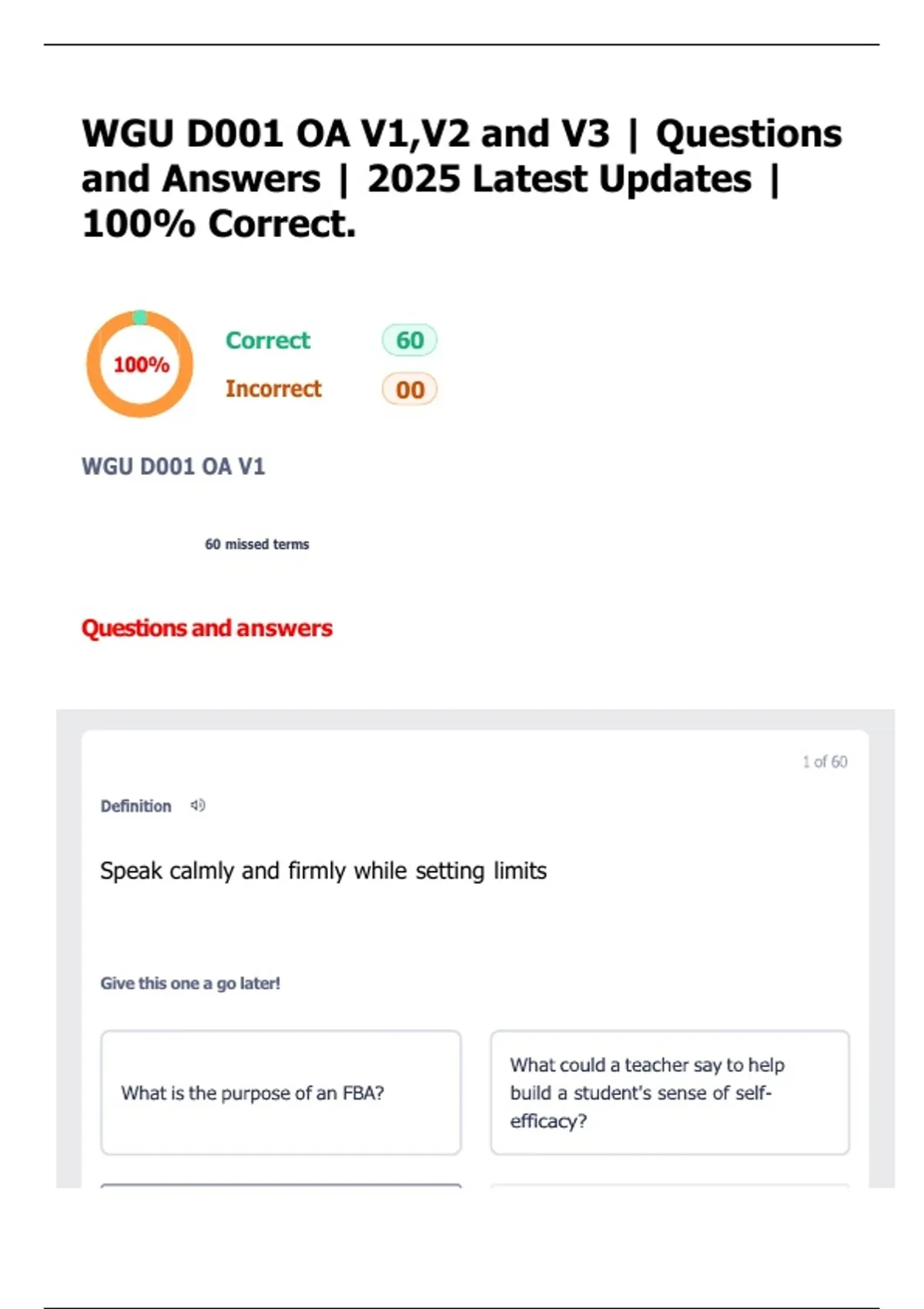Select the green 60 correct count badge

tap(410, 340)
